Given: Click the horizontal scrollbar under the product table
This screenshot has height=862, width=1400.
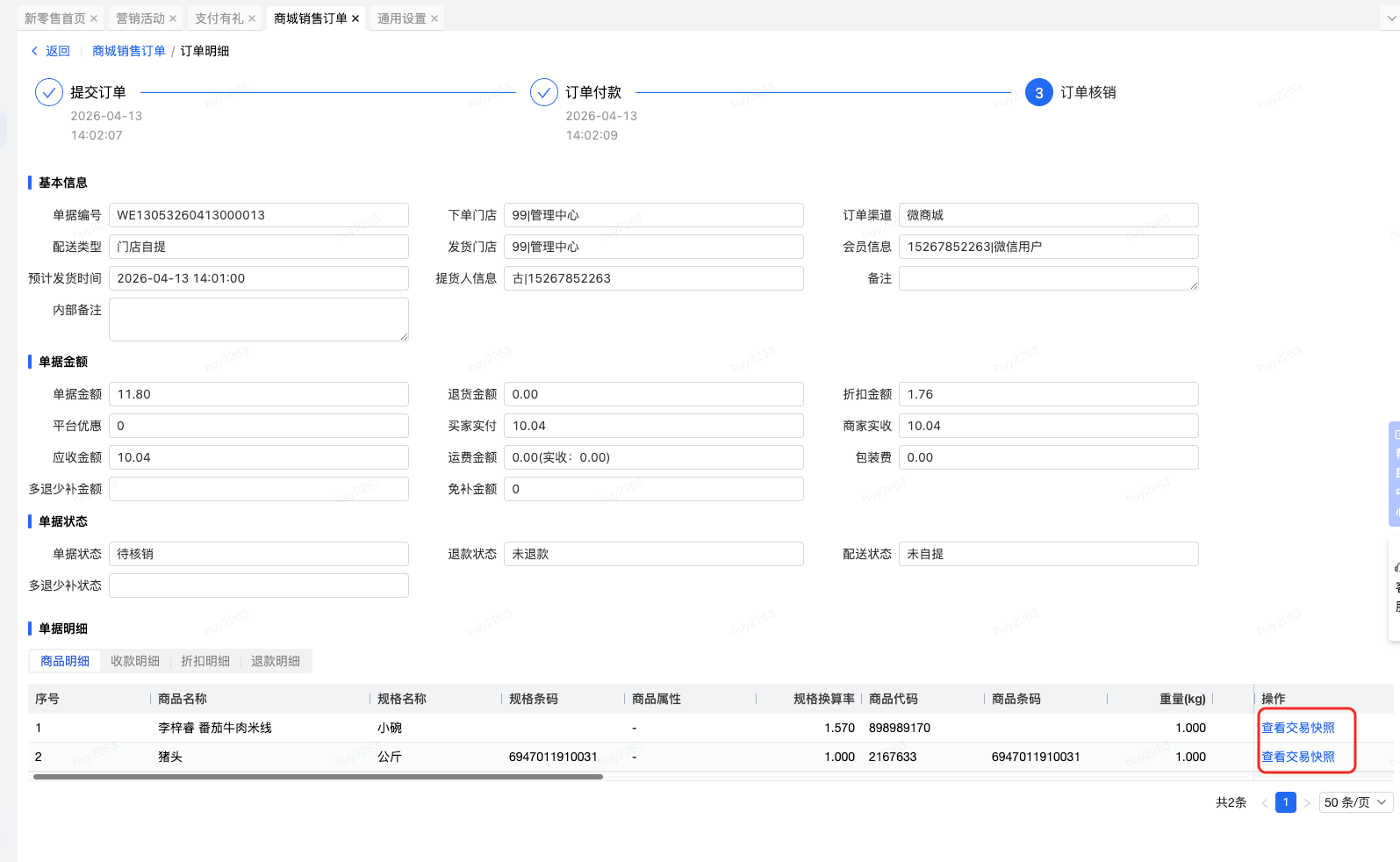Looking at the screenshot, I should (x=318, y=777).
